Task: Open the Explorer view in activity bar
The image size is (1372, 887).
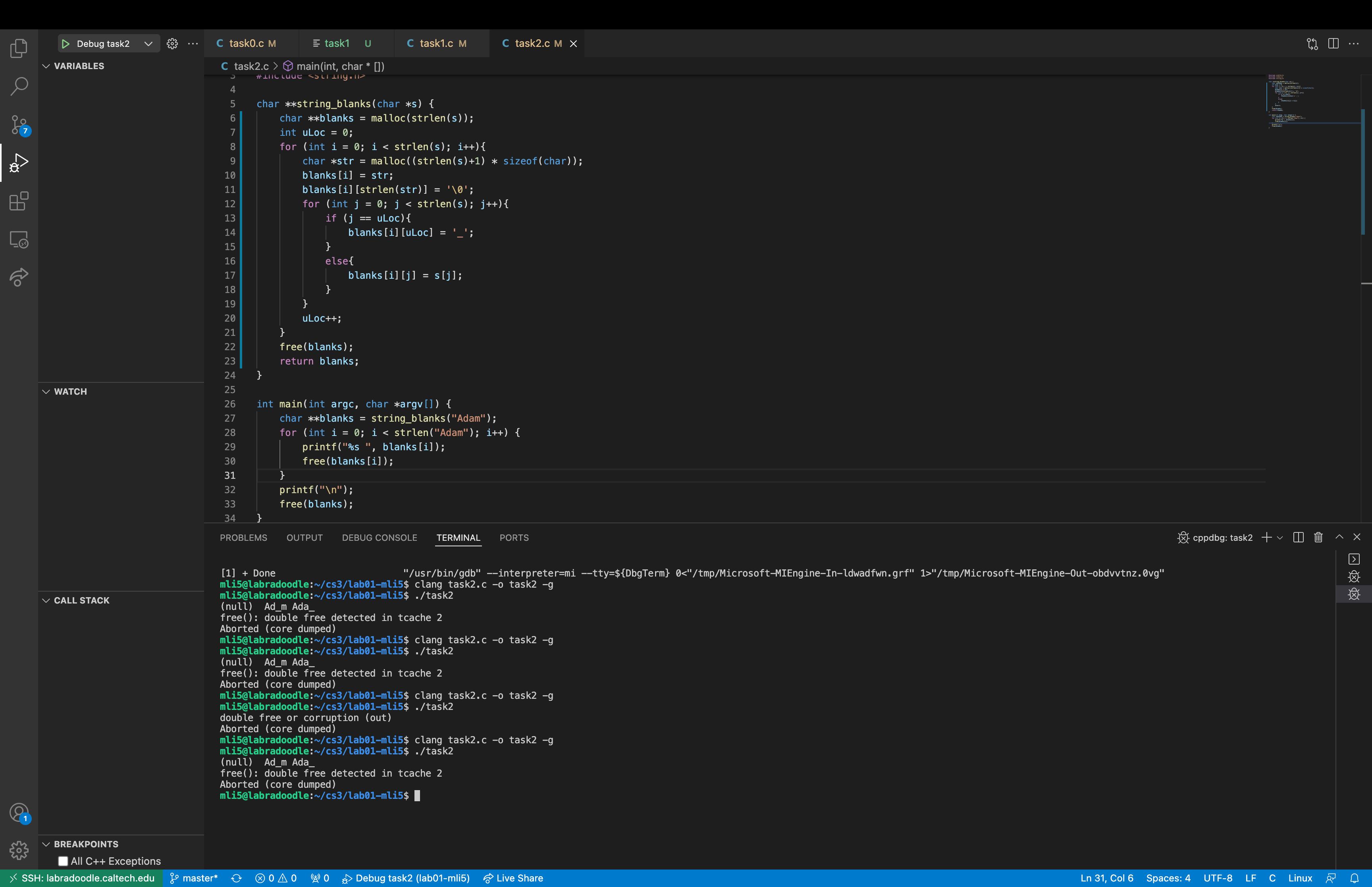Action: (x=19, y=48)
